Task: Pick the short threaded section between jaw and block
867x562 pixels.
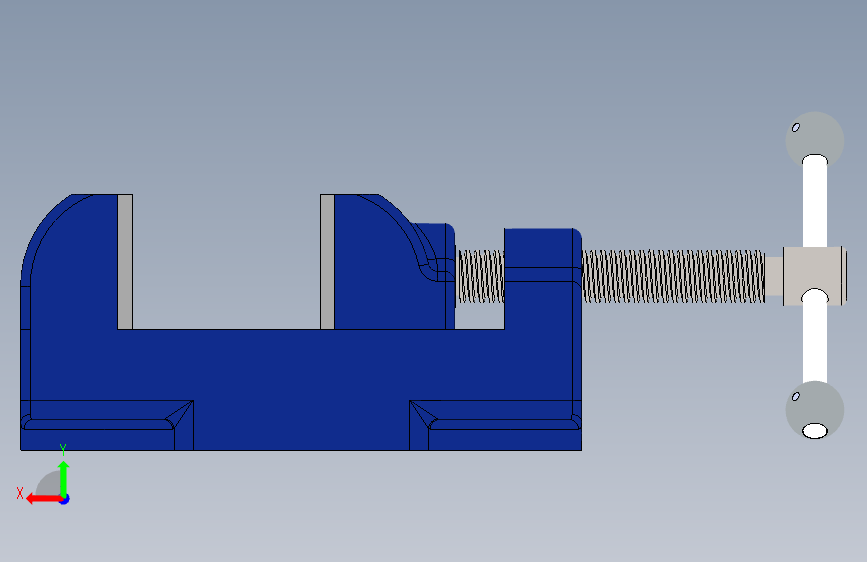Action: pyautogui.click(x=480, y=276)
